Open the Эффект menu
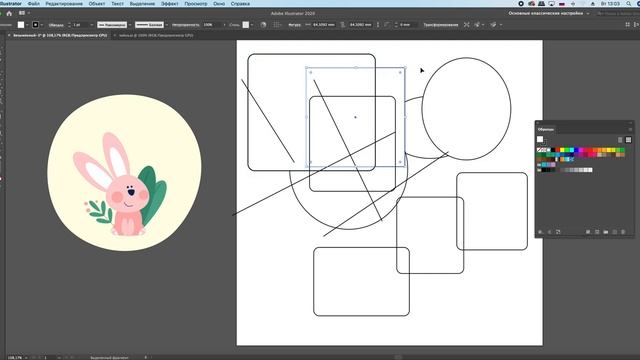This screenshot has width=640, height=360. [169, 4]
